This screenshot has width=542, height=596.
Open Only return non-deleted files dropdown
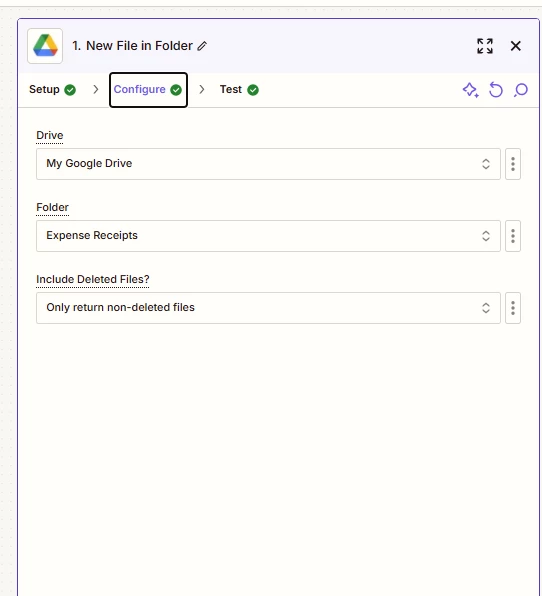pyautogui.click(x=268, y=308)
